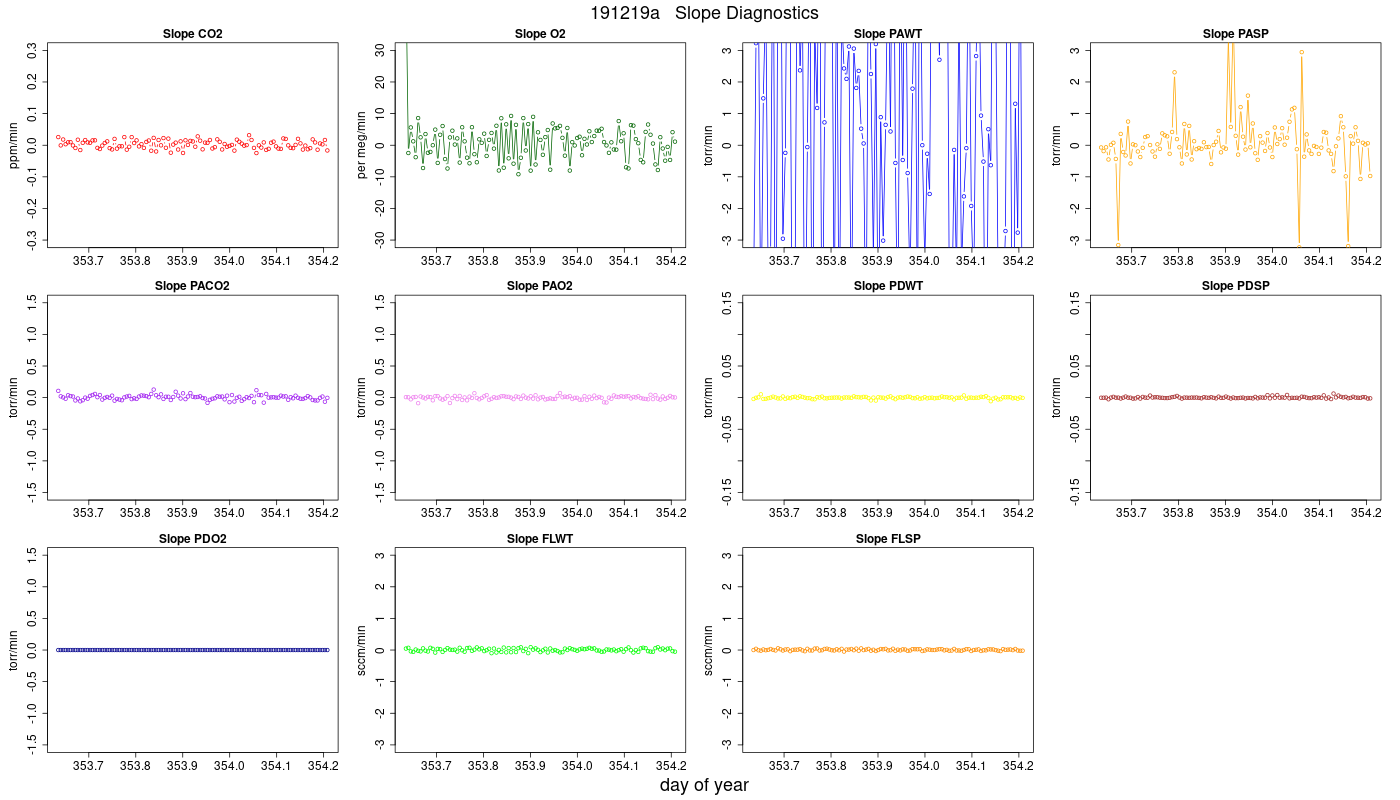Click the dark blue data row in Slope PDO2
1400x800 pixels.
click(192, 650)
